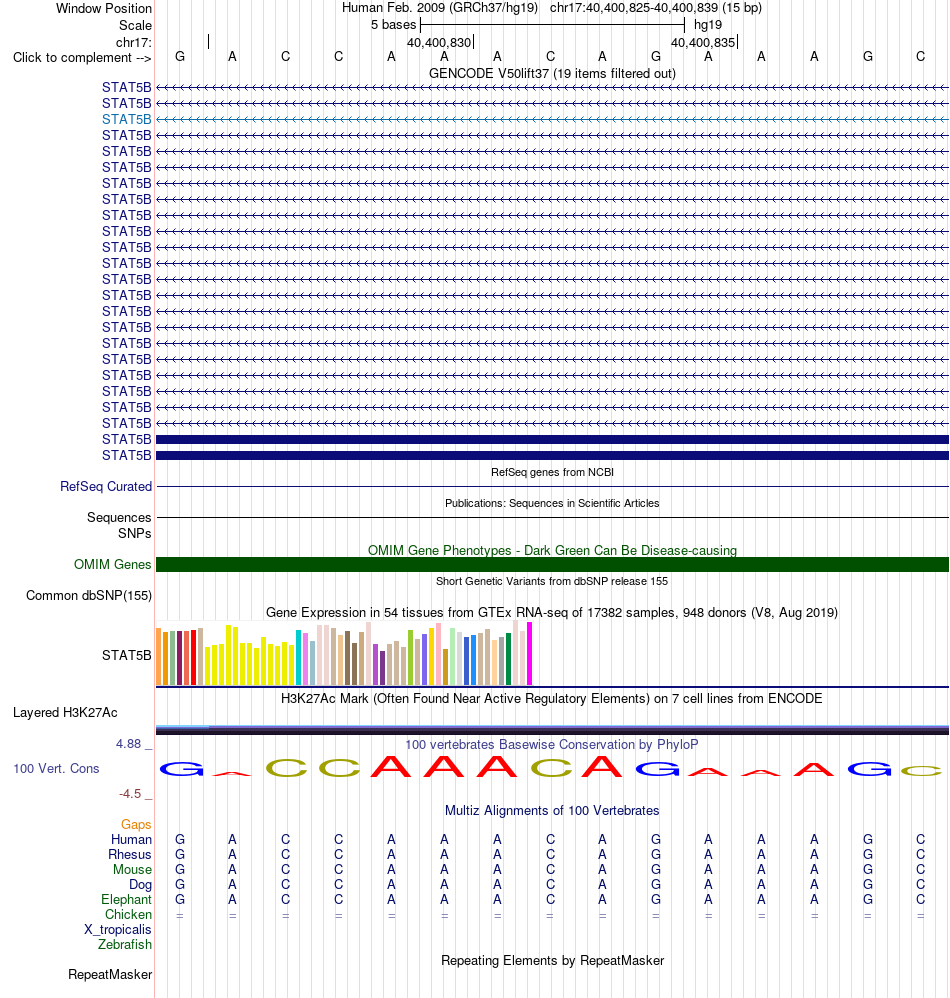This screenshot has width=950, height=998.
Task: Open 'Repeating Elements by RepeatMasker' track title
Action: [552, 960]
